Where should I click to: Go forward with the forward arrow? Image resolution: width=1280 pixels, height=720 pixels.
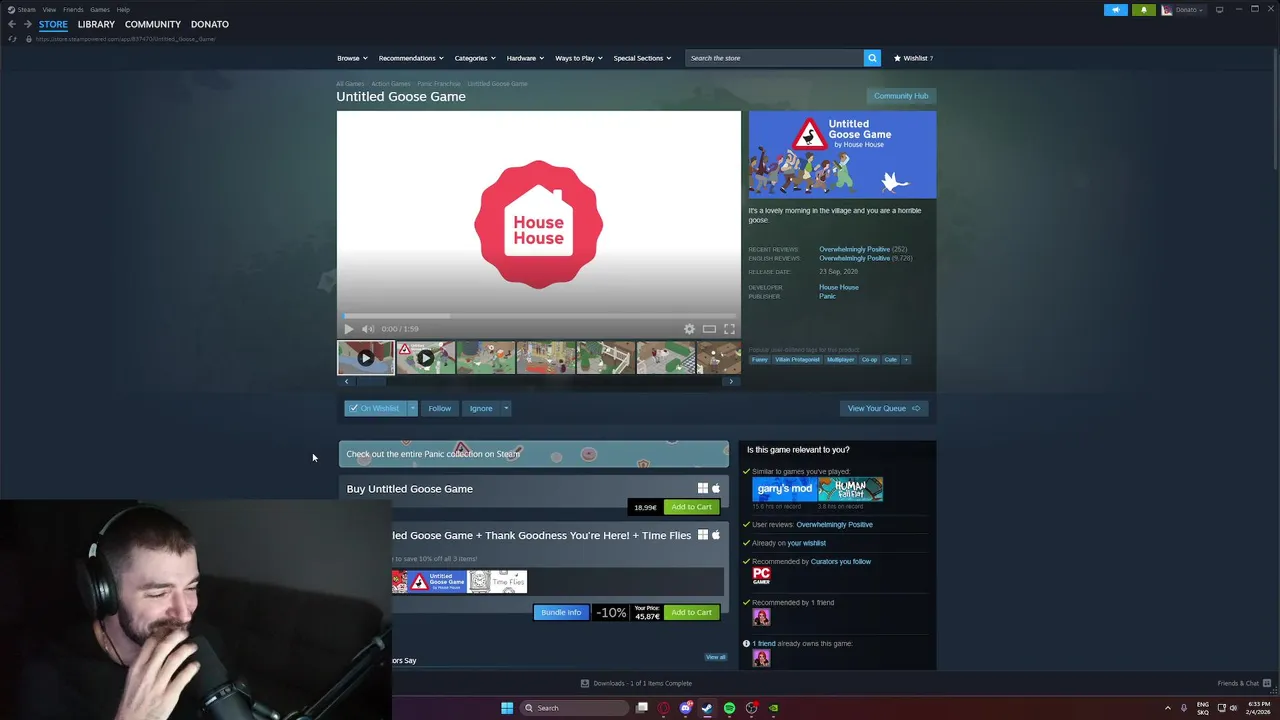click(x=28, y=24)
